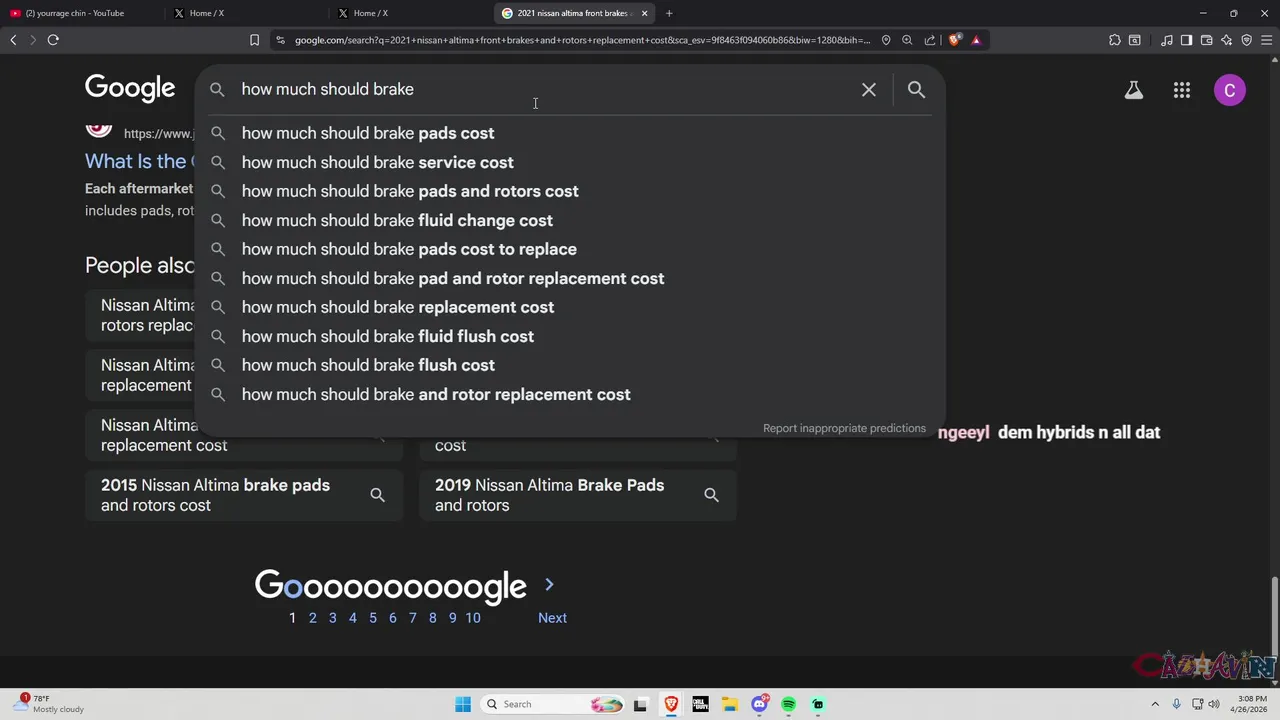This screenshot has width=1280, height=720.
Task: Open related search '2019 Nissan Altima Brake Pads'
Action: 578,495
